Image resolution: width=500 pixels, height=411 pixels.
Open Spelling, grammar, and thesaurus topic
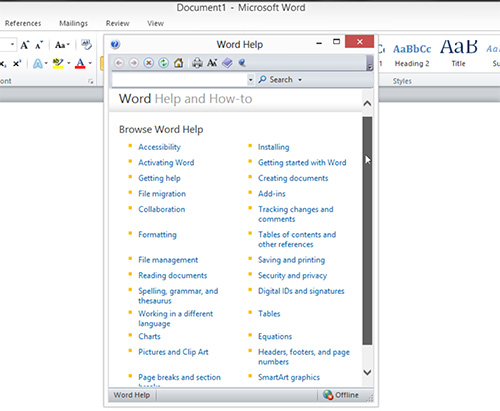(x=178, y=296)
